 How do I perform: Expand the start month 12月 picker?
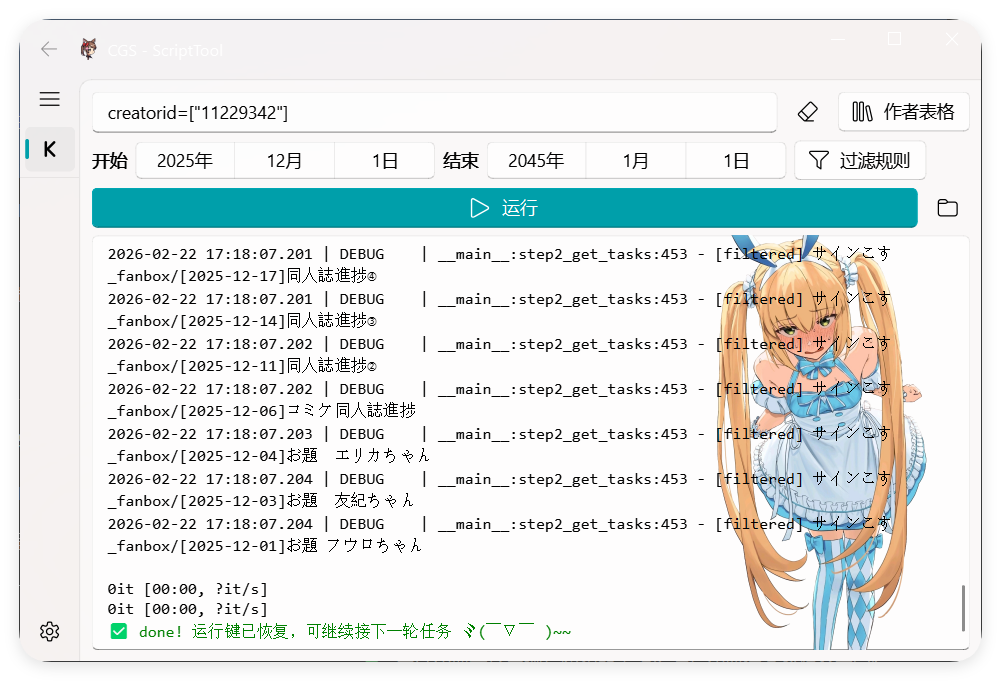(285, 160)
